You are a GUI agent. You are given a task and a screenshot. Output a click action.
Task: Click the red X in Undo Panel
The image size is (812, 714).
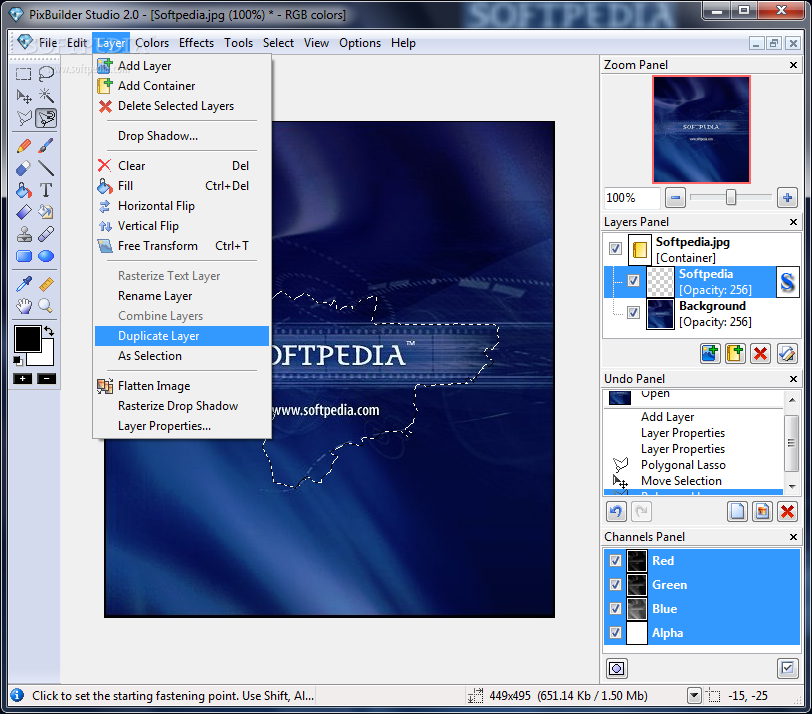[787, 512]
